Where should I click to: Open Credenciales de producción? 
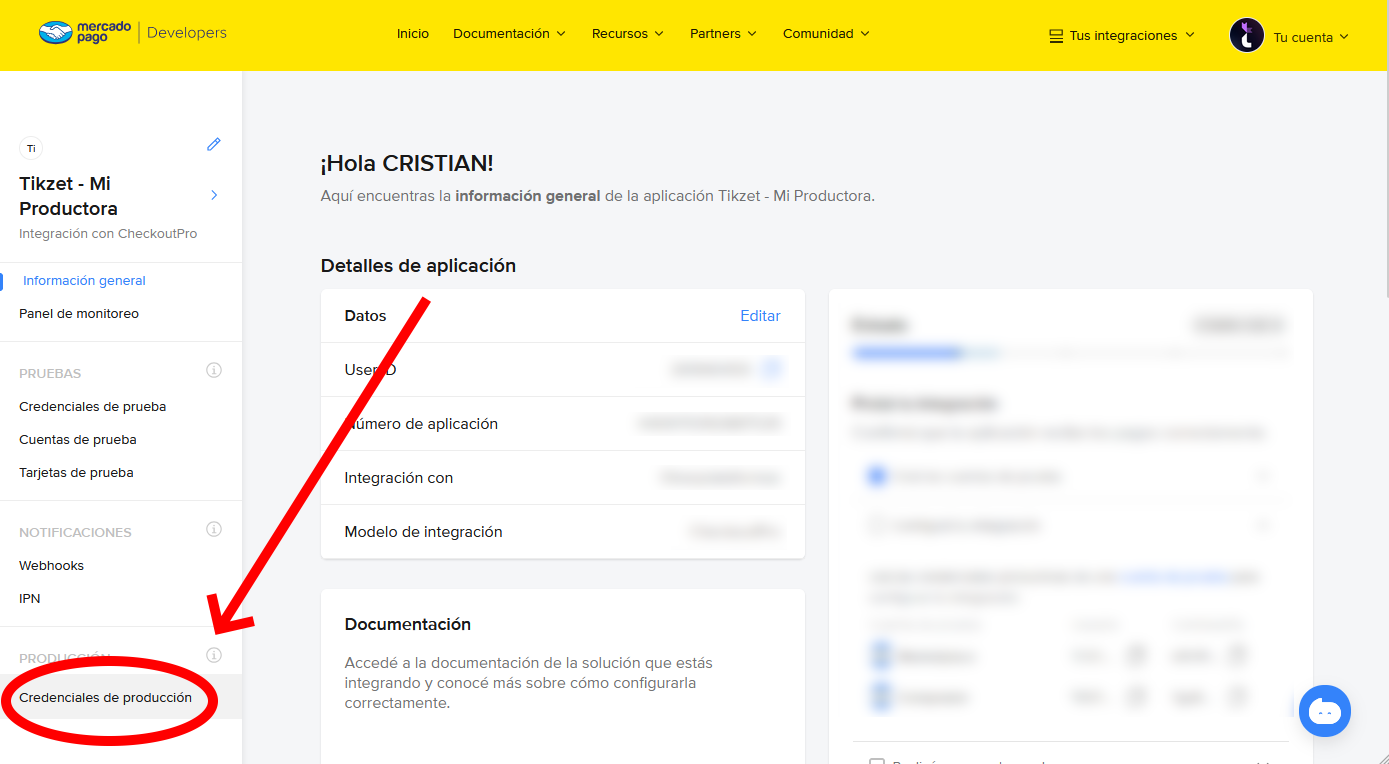coord(106,698)
